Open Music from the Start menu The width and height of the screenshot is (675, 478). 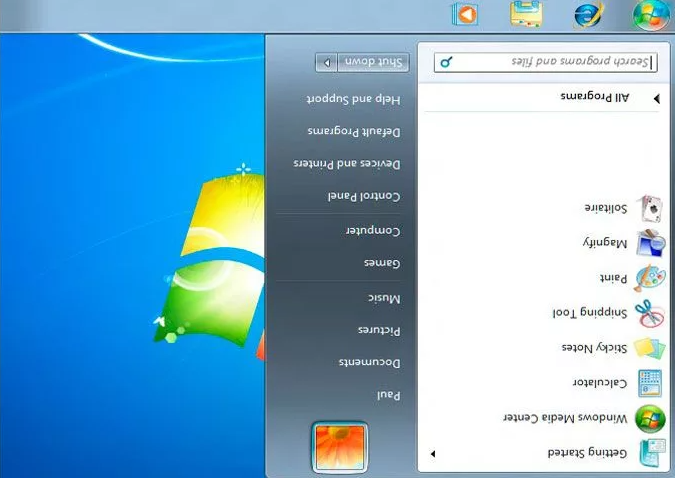click(x=384, y=298)
